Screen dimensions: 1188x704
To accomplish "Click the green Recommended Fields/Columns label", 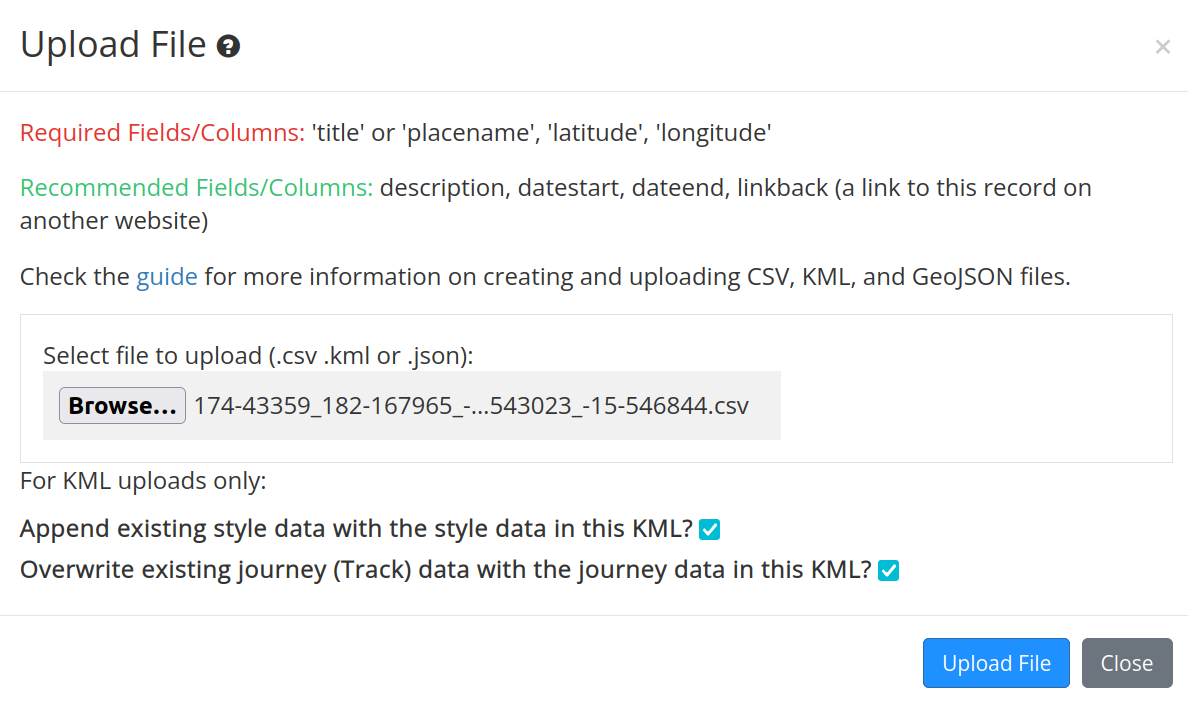I will point(196,188).
